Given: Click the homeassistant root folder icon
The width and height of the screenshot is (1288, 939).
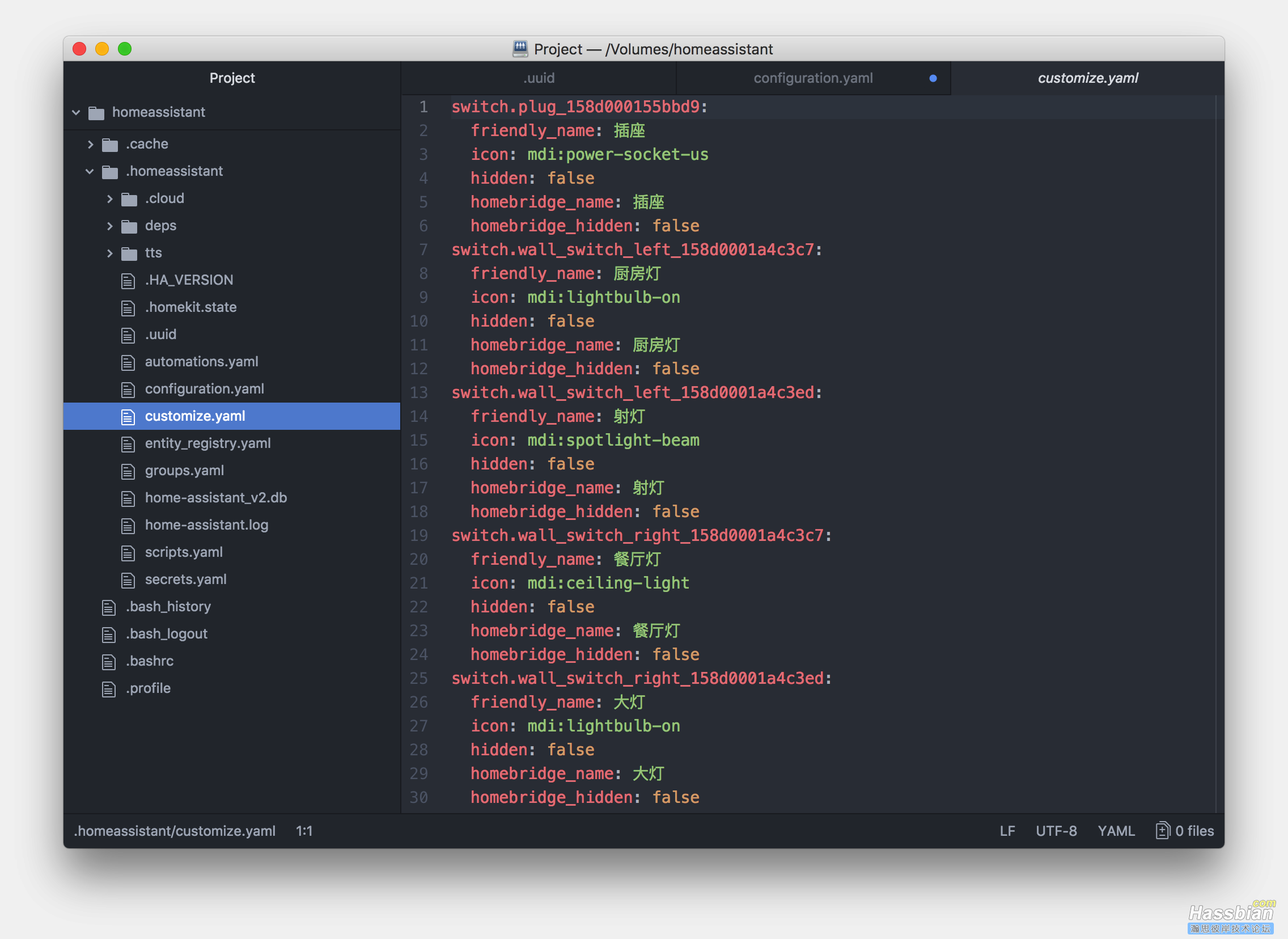Looking at the screenshot, I should click(x=96, y=112).
